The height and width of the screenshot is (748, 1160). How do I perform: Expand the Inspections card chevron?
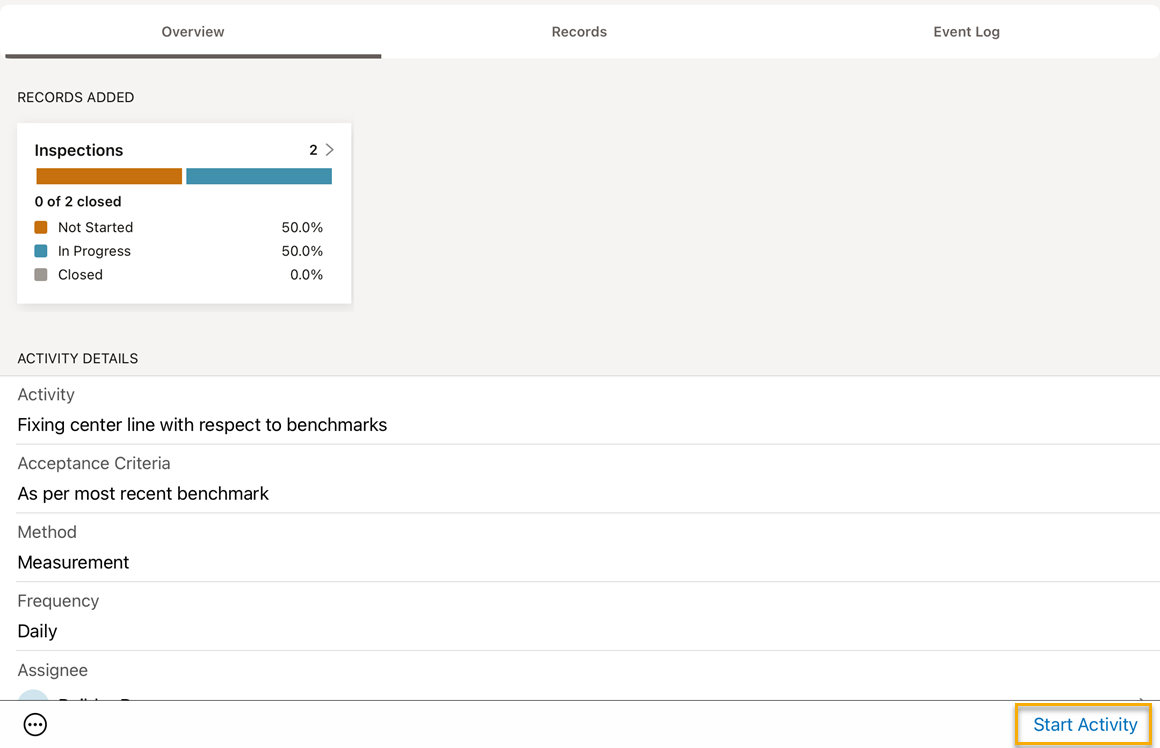[x=330, y=150]
